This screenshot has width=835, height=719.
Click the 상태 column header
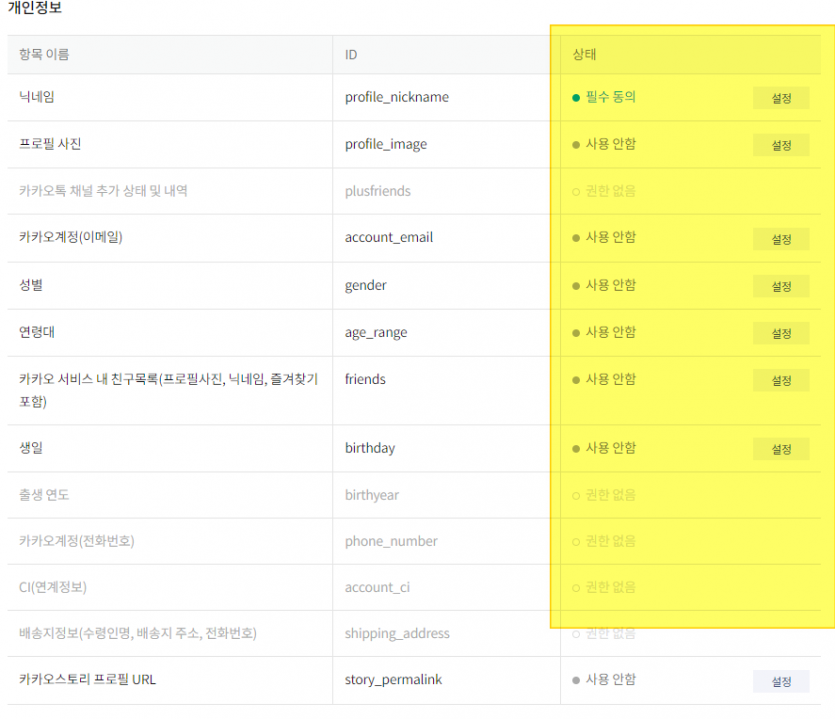point(585,54)
